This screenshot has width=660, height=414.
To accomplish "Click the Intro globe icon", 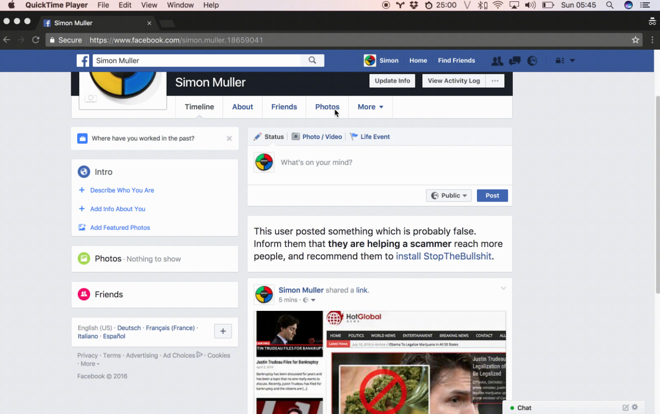I will tap(84, 172).
